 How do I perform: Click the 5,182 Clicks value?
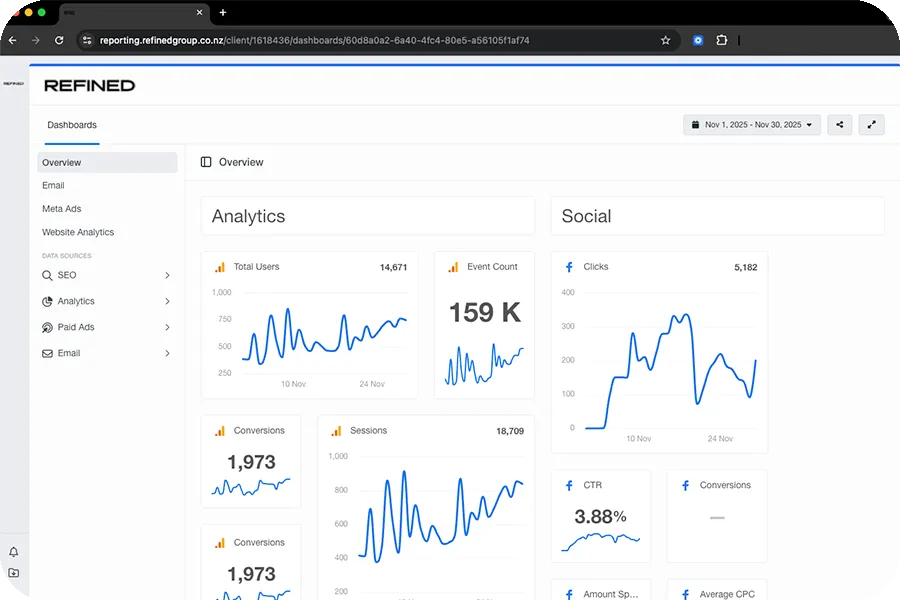click(746, 267)
